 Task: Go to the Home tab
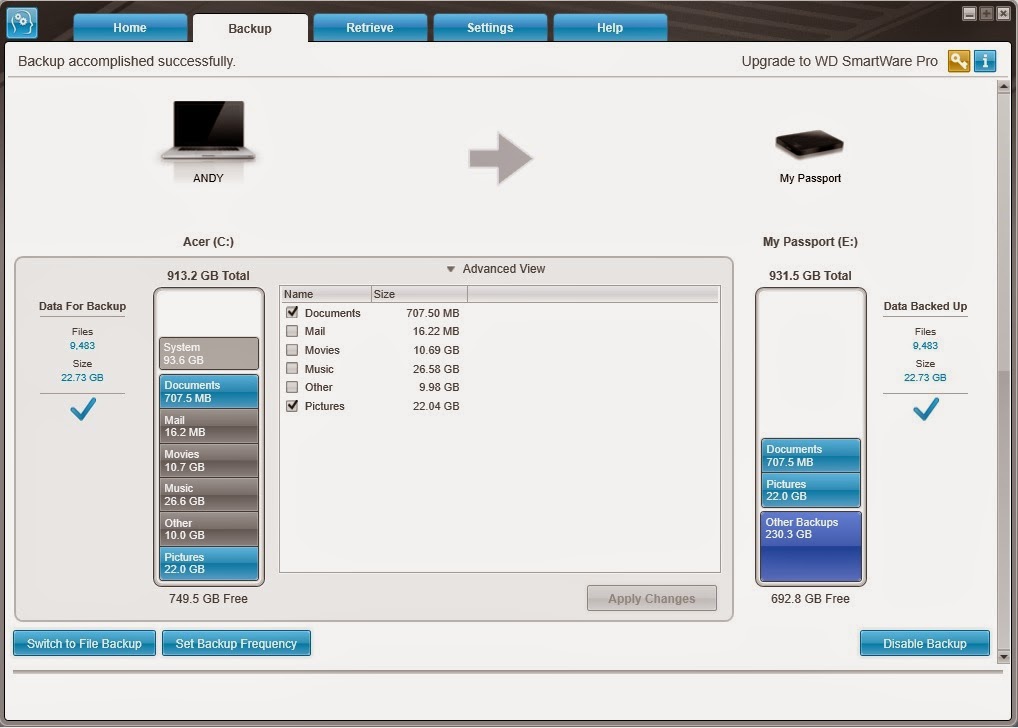coord(130,27)
